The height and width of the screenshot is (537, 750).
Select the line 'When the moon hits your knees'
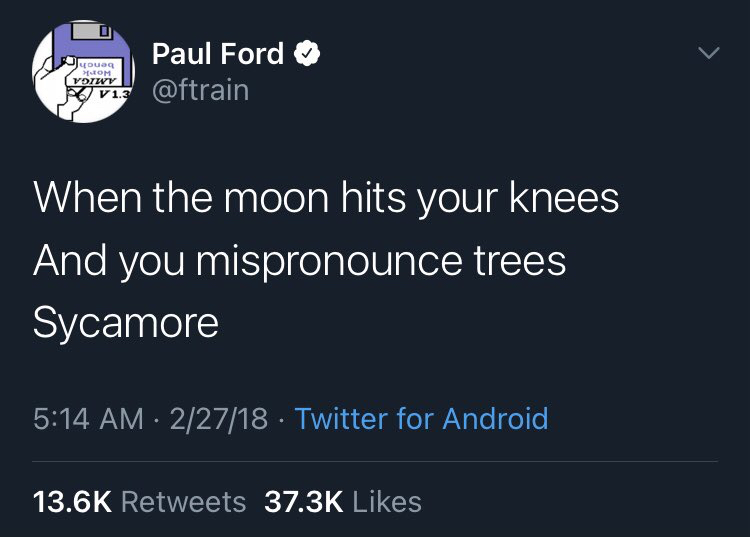tap(326, 198)
